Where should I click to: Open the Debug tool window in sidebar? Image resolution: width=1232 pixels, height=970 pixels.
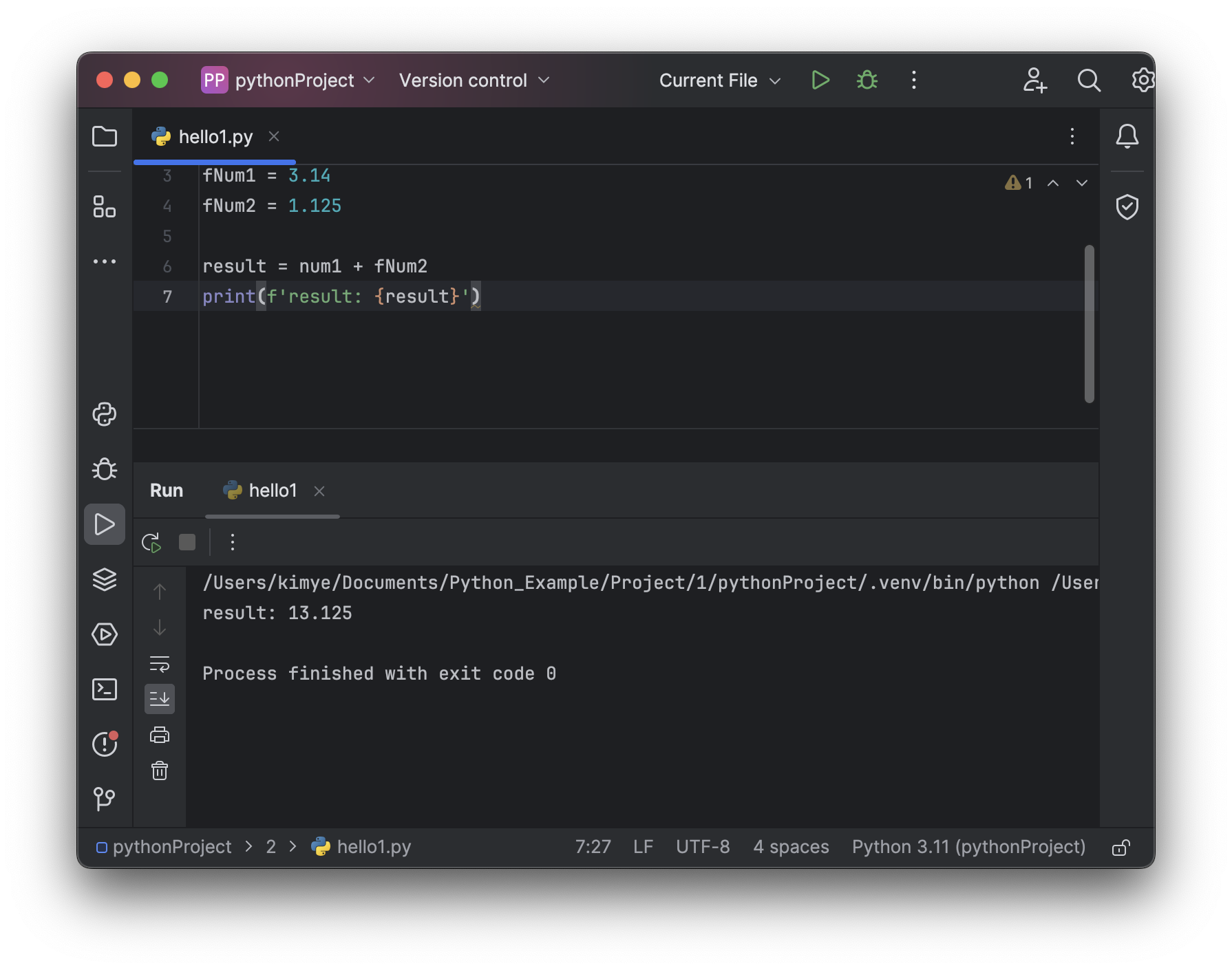point(105,469)
